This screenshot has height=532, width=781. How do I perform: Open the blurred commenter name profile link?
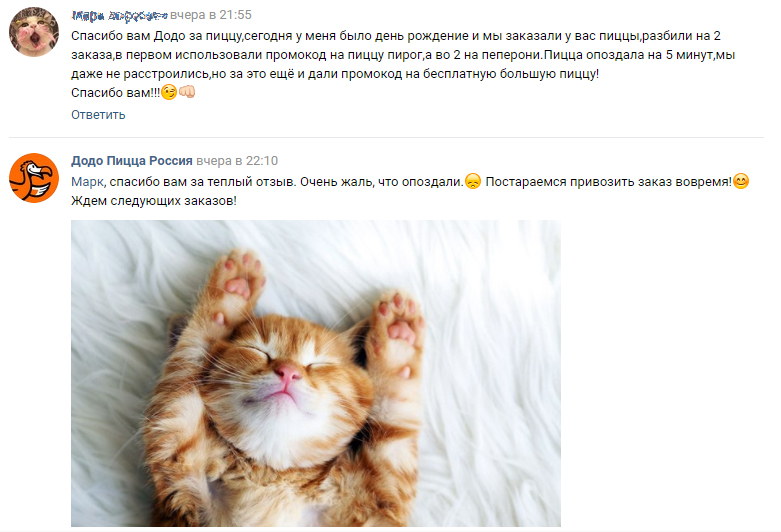pyautogui.click(x=119, y=15)
